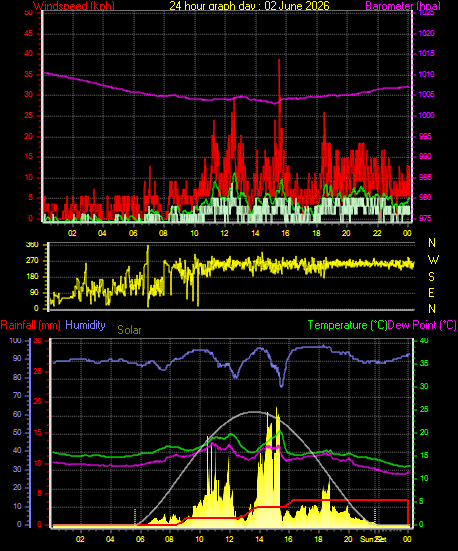
Task: Click the 985 barometer axis value
Action: coord(425,177)
